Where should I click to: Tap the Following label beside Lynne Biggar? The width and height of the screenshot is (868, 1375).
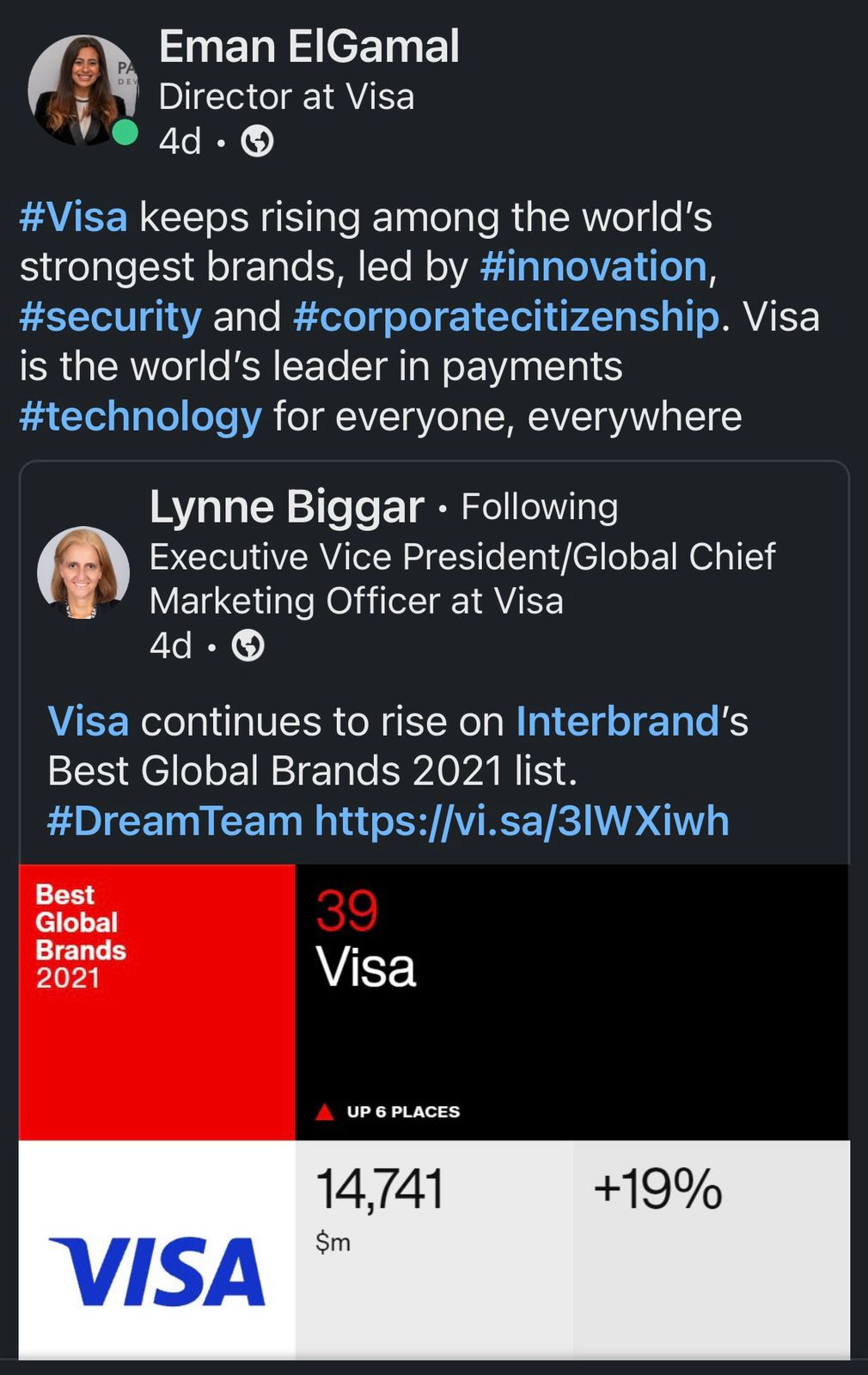(x=540, y=507)
